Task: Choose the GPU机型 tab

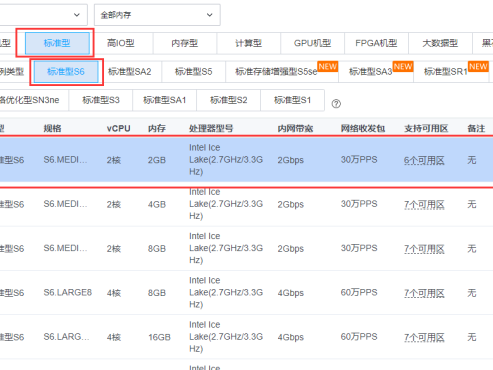Action: click(312, 43)
